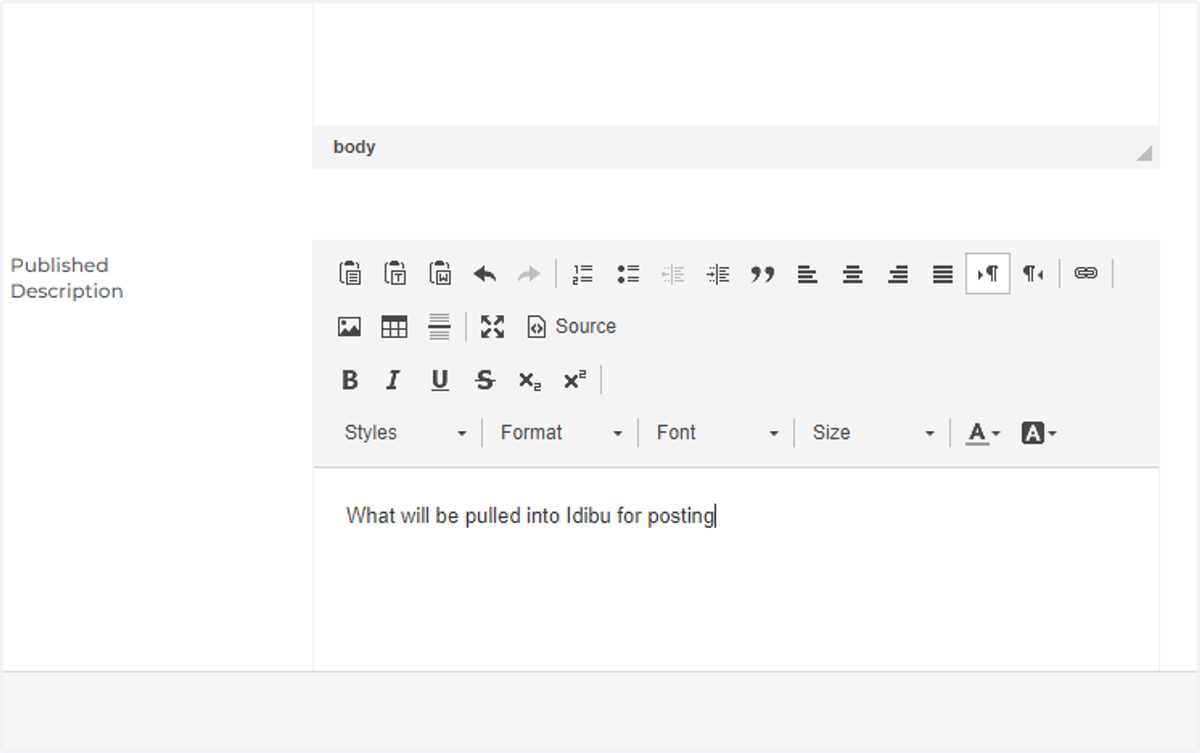Maximize the editor

[x=492, y=326]
